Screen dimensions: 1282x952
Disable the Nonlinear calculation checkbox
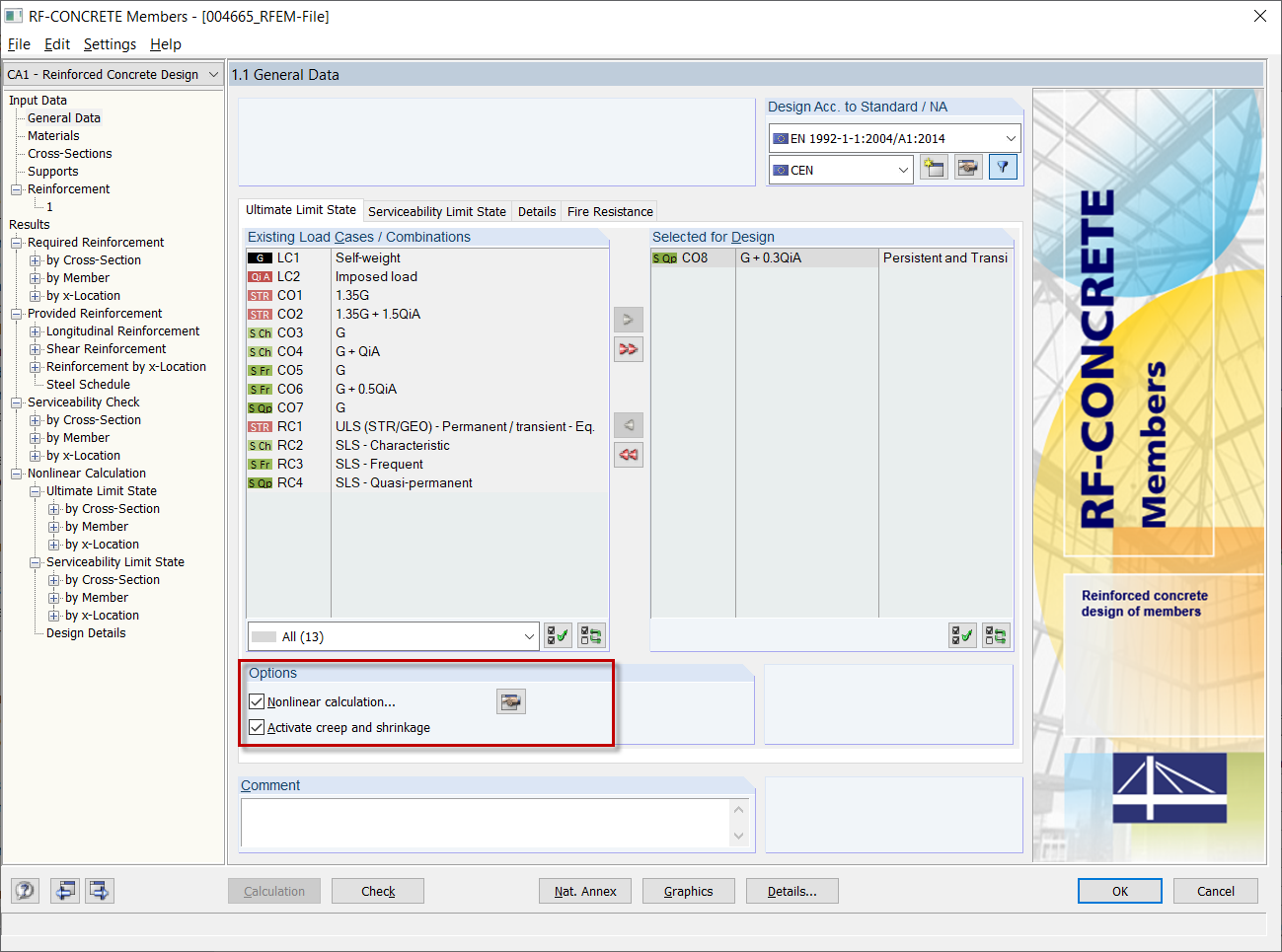pyautogui.click(x=258, y=701)
